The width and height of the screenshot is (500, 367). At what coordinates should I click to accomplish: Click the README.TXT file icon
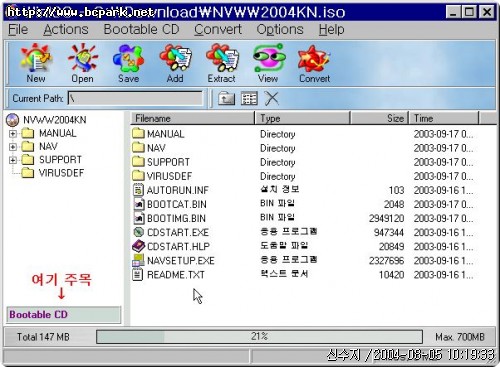(138, 275)
